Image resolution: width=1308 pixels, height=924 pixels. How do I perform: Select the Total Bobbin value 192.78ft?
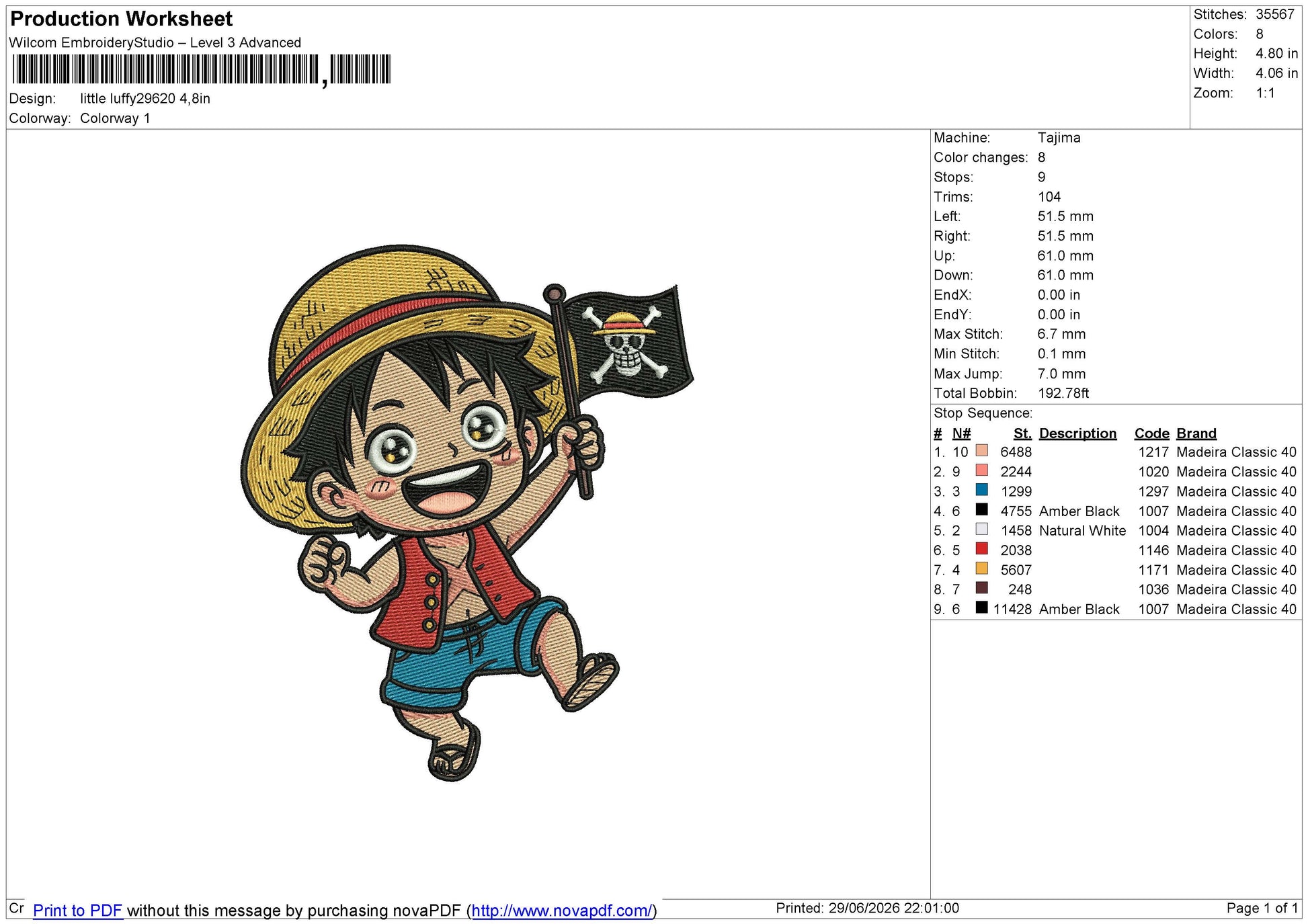click(x=1063, y=393)
